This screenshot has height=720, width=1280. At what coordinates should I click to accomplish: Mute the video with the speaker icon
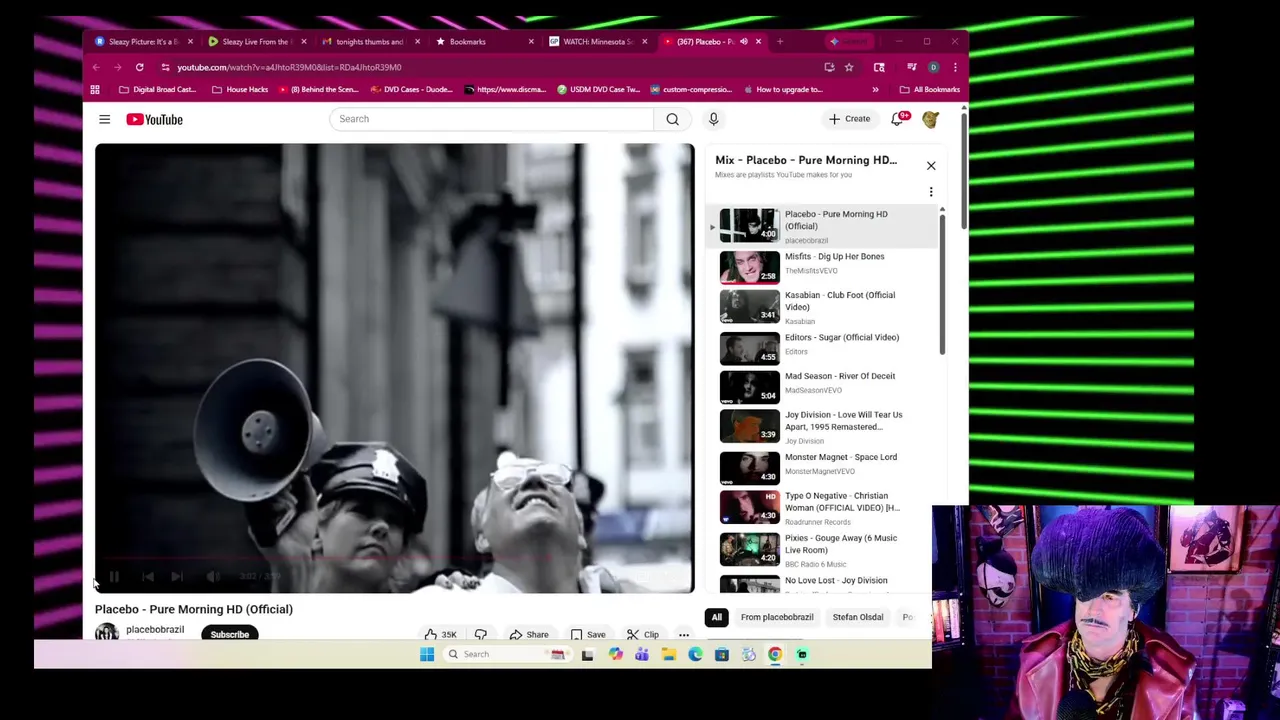(212, 576)
